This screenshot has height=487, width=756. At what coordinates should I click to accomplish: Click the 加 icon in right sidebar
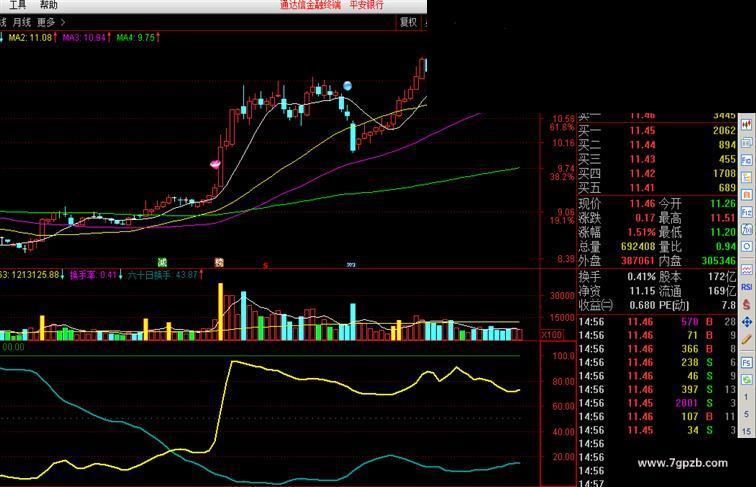point(746,230)
